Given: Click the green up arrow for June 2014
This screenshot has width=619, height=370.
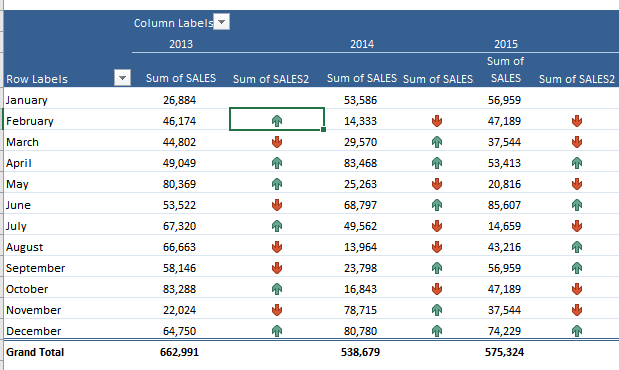Looking at the screenshot, I should pos(437,205).
